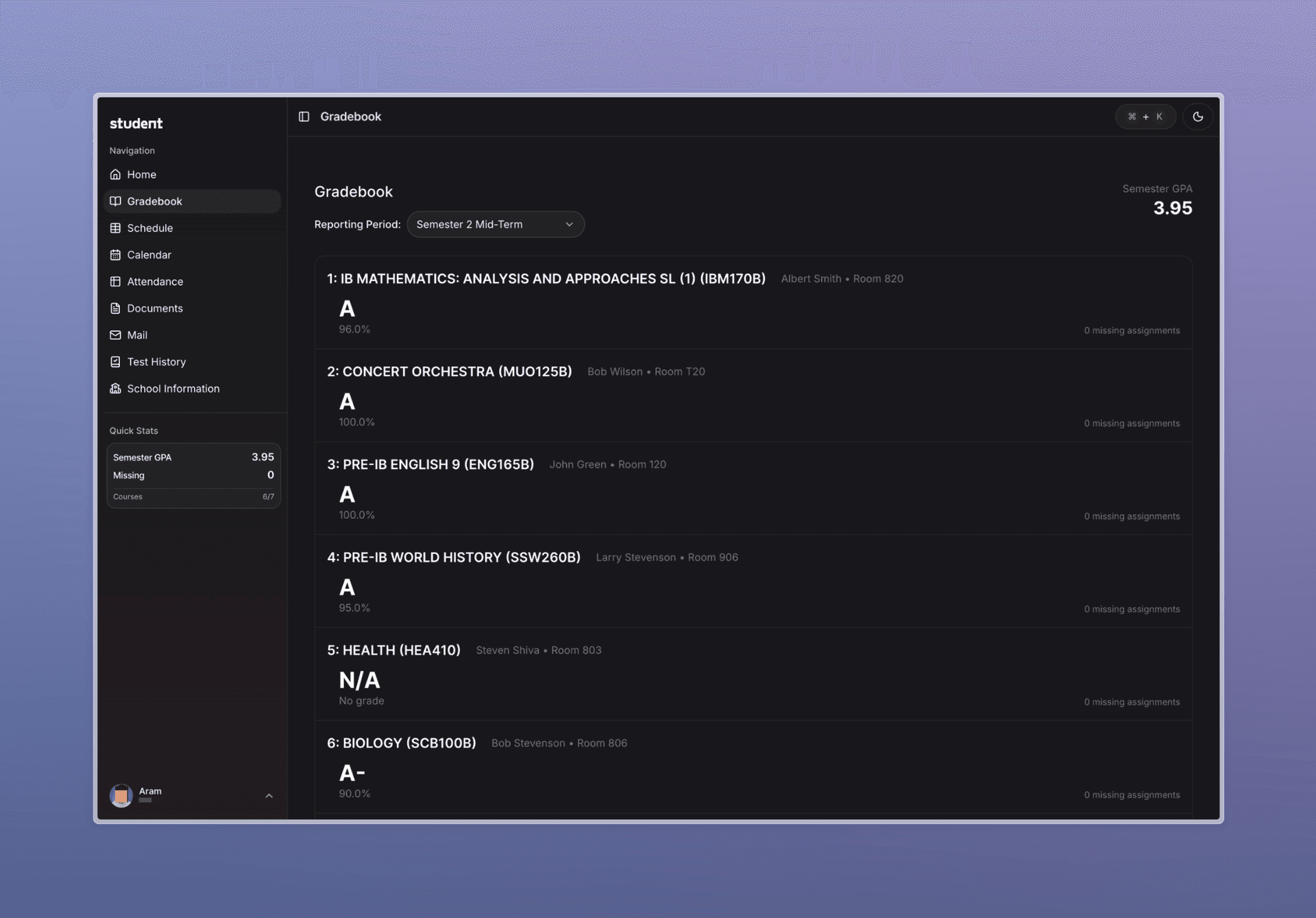Collapse sidebar using panel toggle icon
The height and width of the screenshot is (918, 1316).
[x=304, y=117]
